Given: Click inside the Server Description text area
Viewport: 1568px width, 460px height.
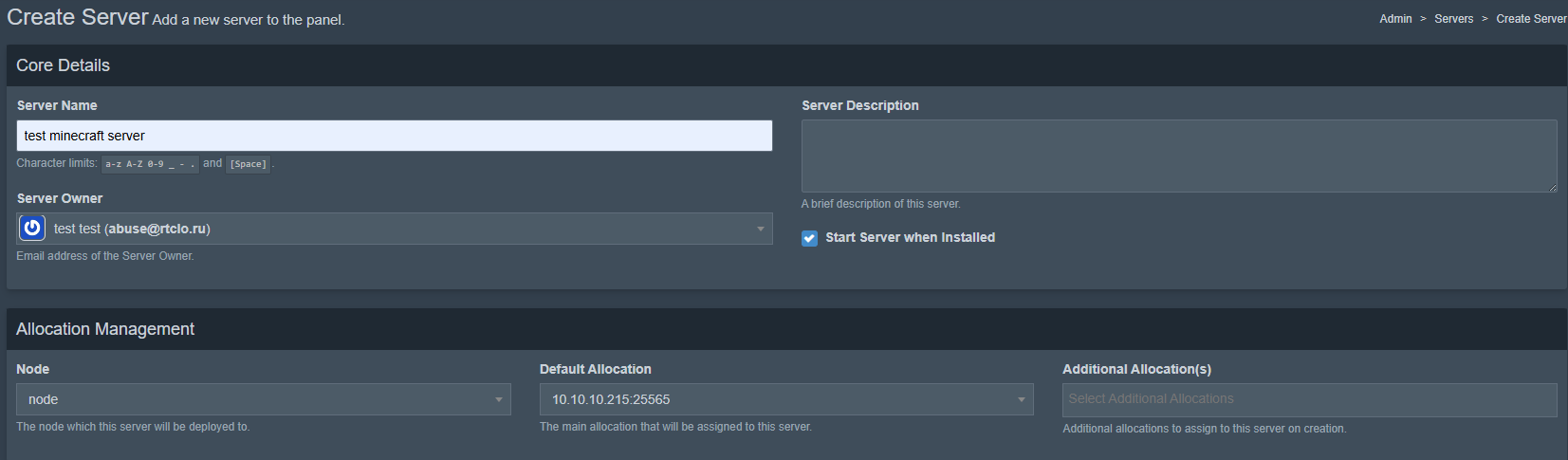Looking at the screenshot, I should click(1179, 156).
